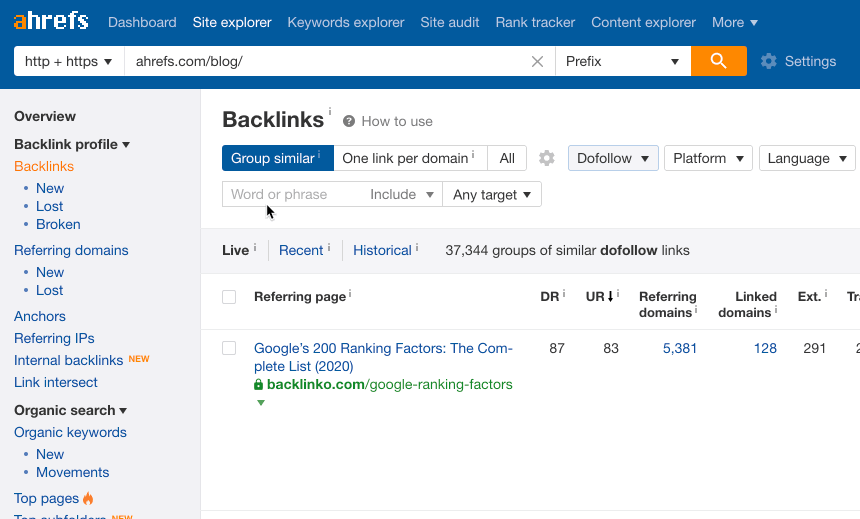Click the Word or phrase input field
The height and width of the screenshot is (519, 860).
click(292, 194)
